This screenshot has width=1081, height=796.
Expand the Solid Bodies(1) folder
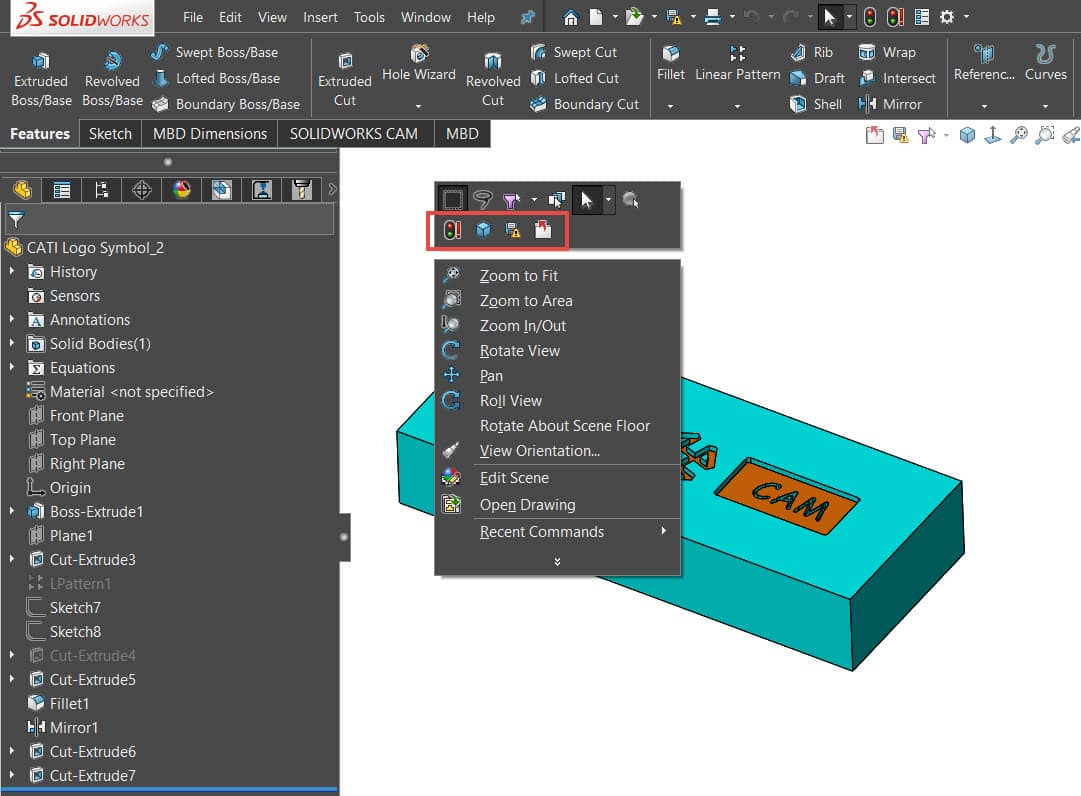pos(12,343)
